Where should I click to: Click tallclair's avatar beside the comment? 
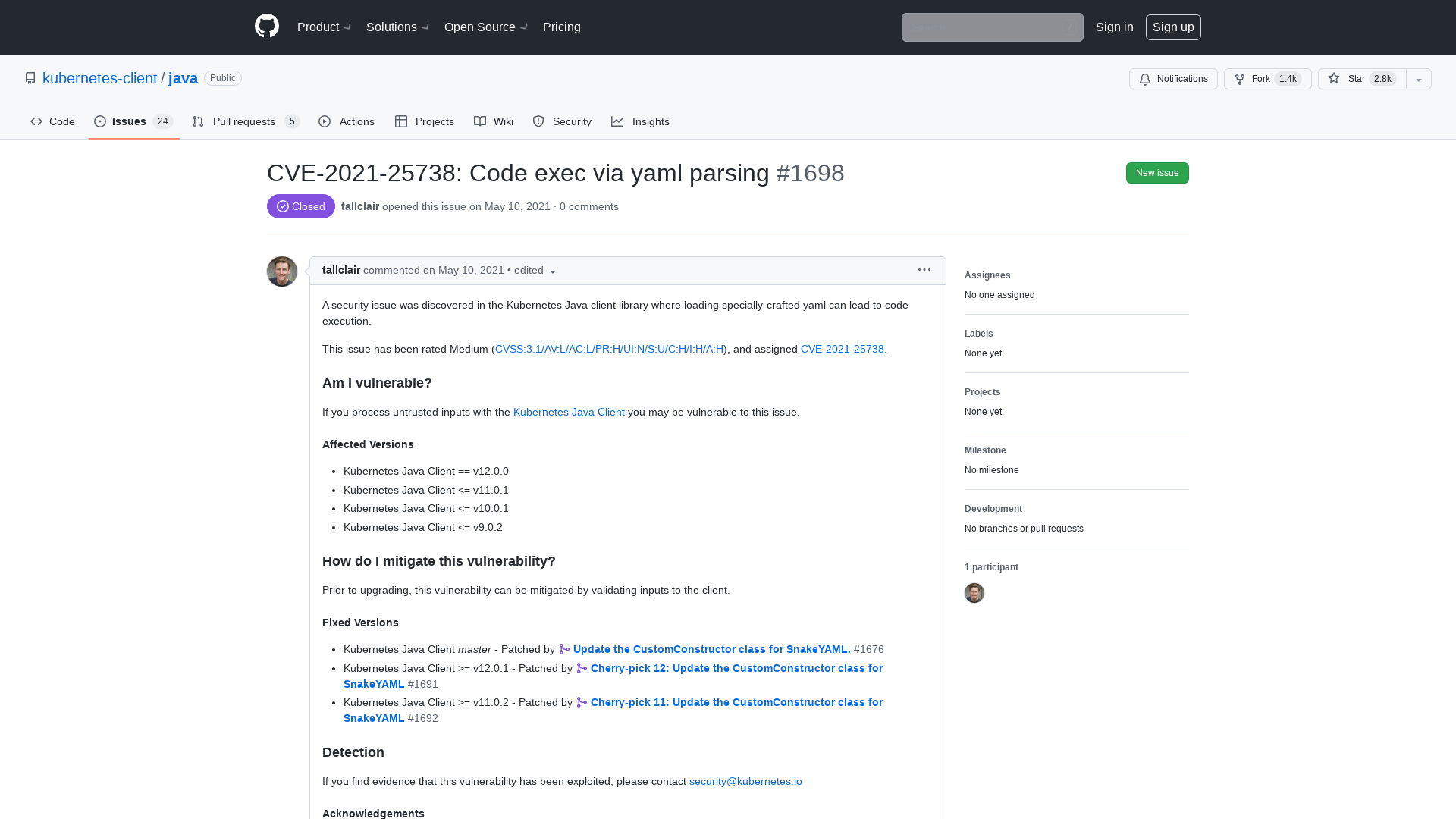coord(282,271)
